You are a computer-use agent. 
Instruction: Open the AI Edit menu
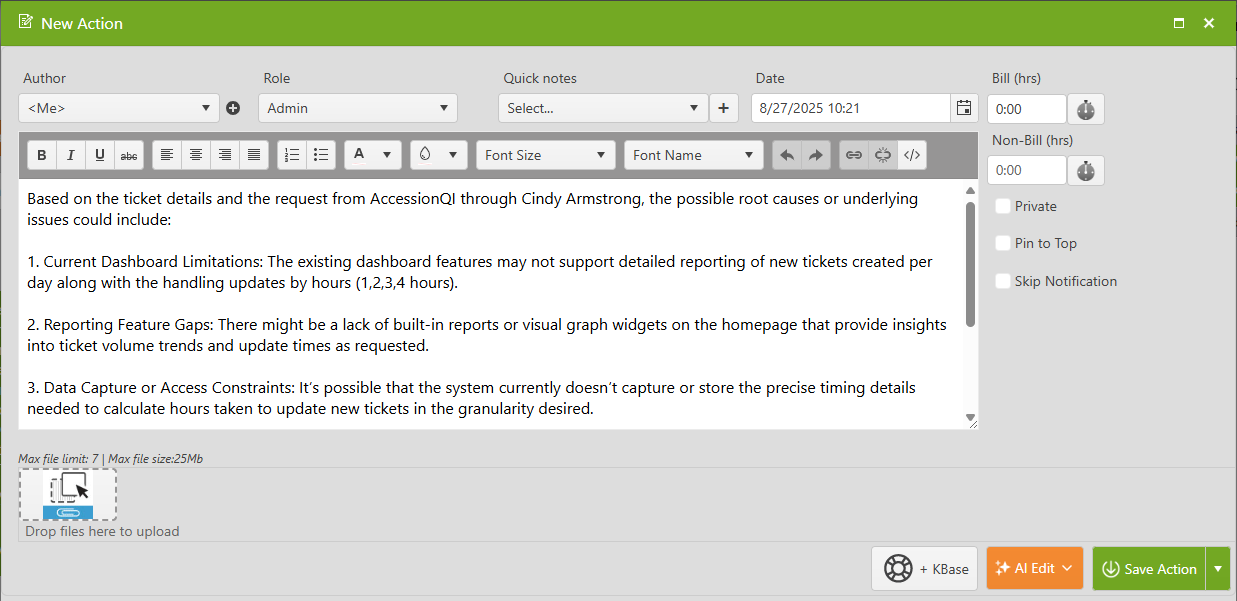[x=1035, y=568]
